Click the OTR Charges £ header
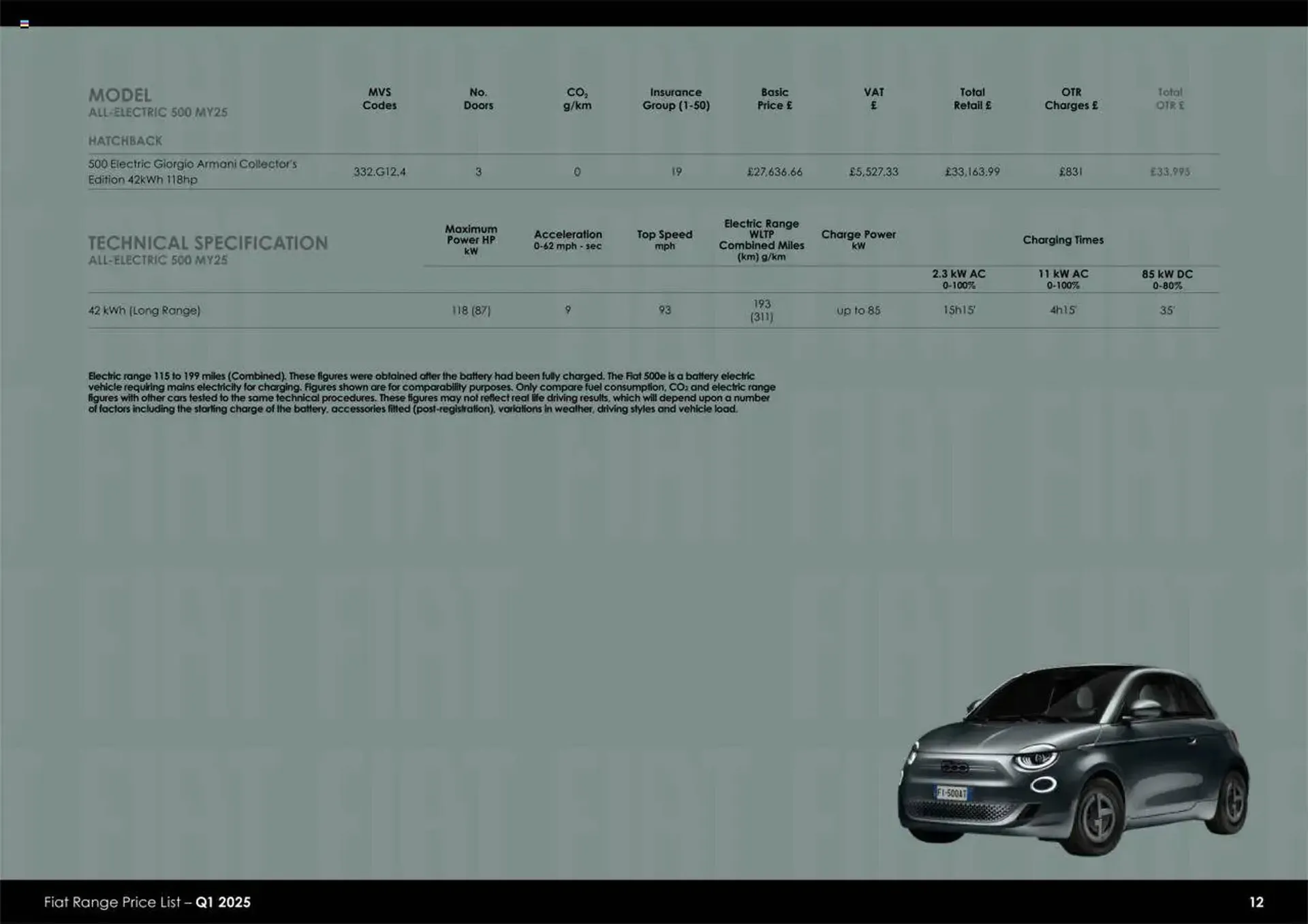The image size is (1308, 924). click(1072, 99)
